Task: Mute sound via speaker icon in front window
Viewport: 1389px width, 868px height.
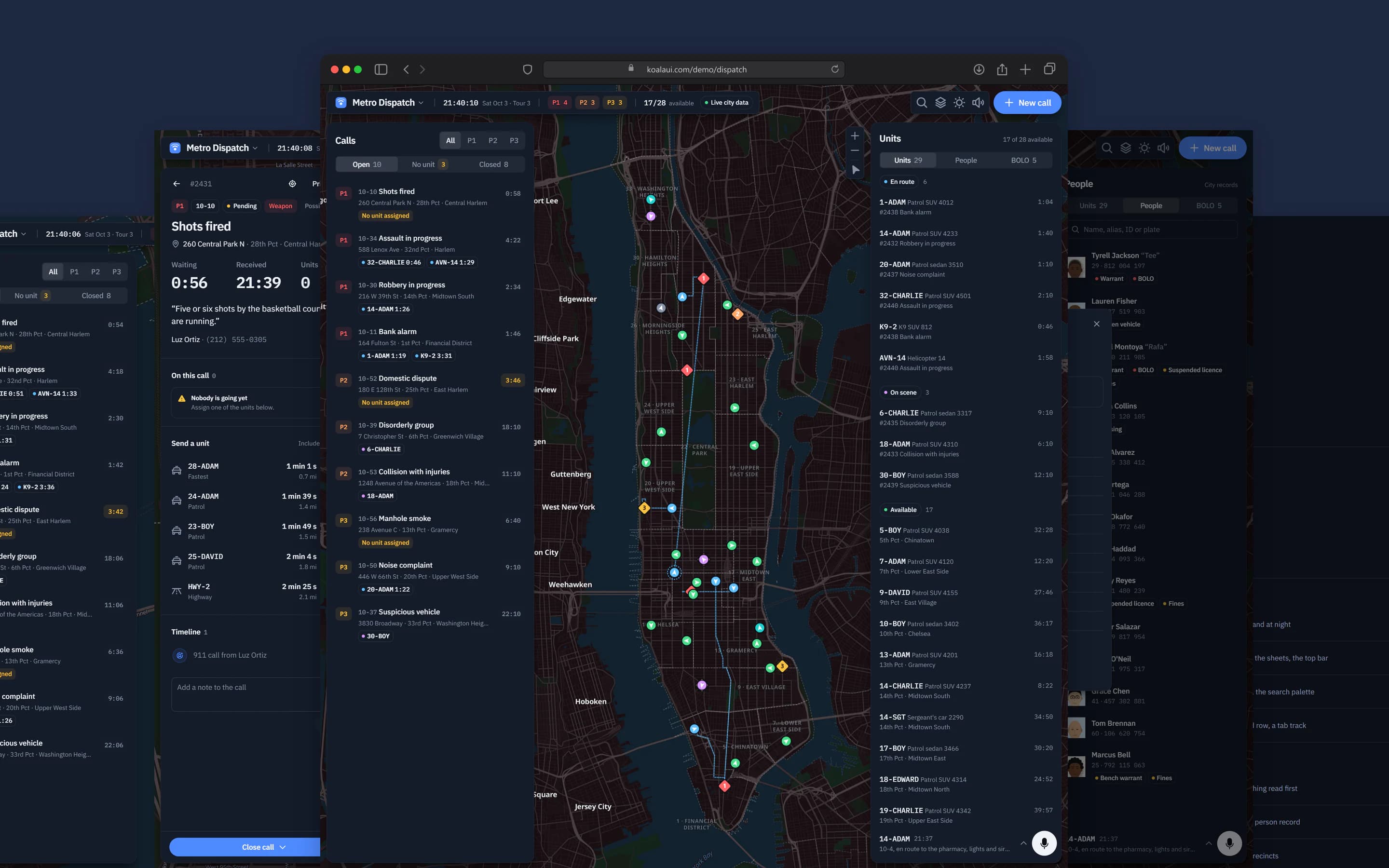Action: point(978,103)
